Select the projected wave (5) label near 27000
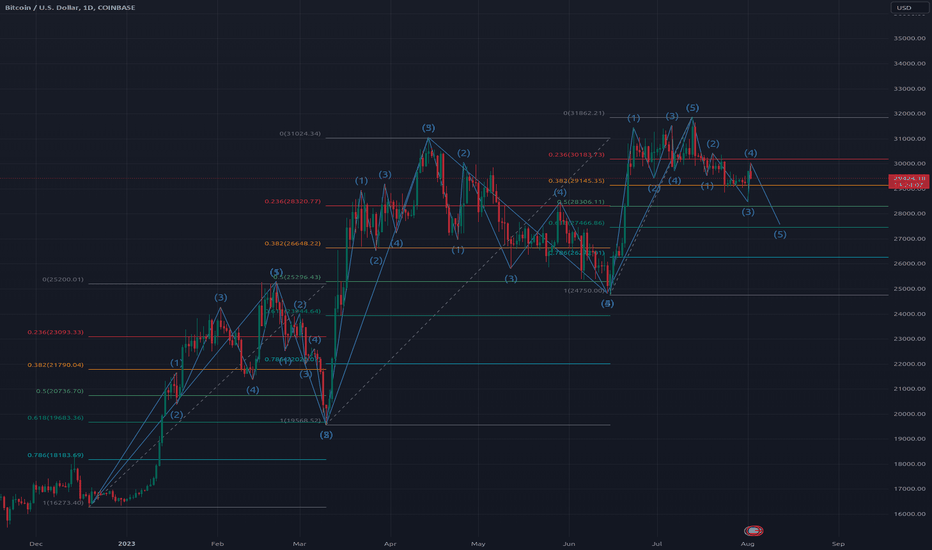This screenshot has height=550, width=932. pos(780,235)
